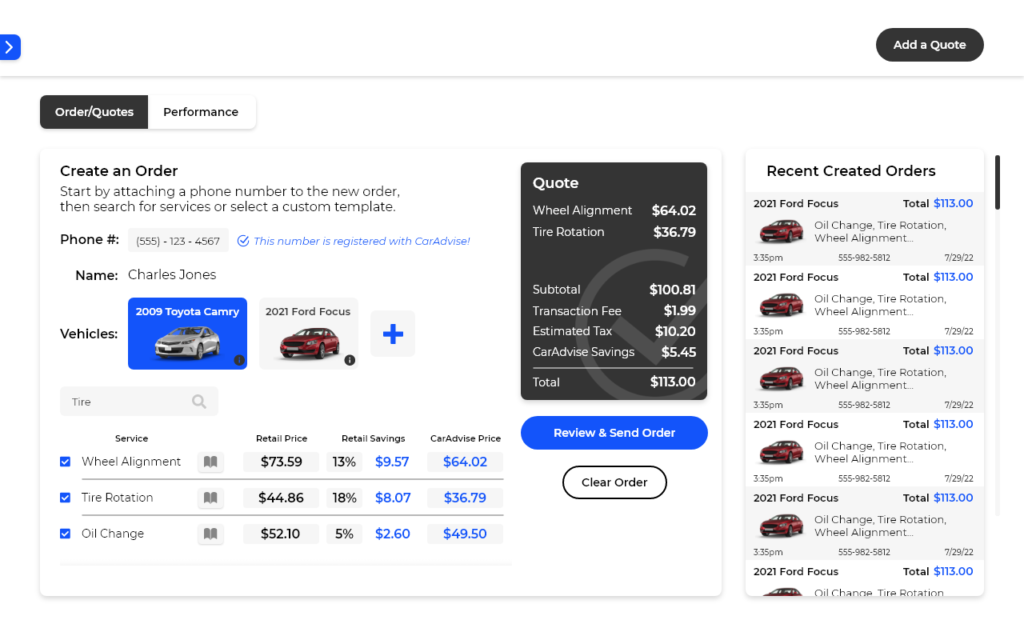This screenshot has height=640, width=1024.
Task: Click the Service column header
Action: (131, 438)
